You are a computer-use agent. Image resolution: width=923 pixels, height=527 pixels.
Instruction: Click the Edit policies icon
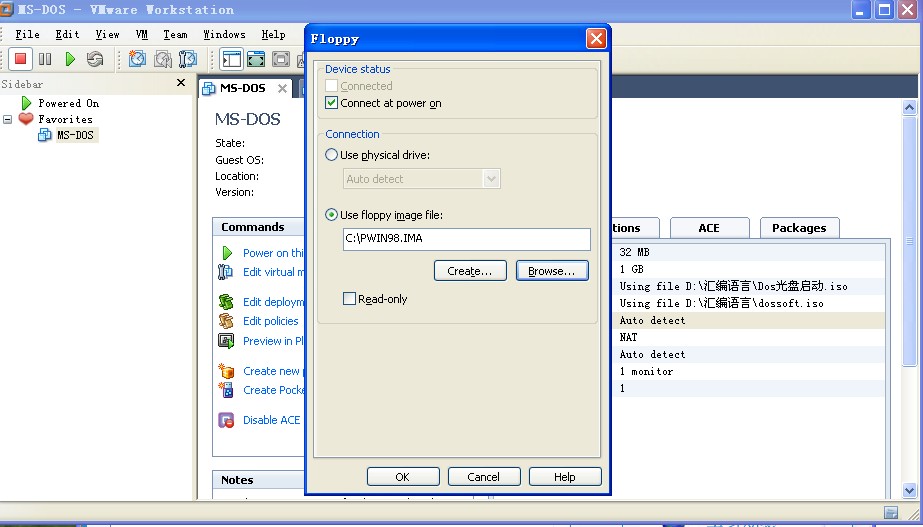(226, 320)
